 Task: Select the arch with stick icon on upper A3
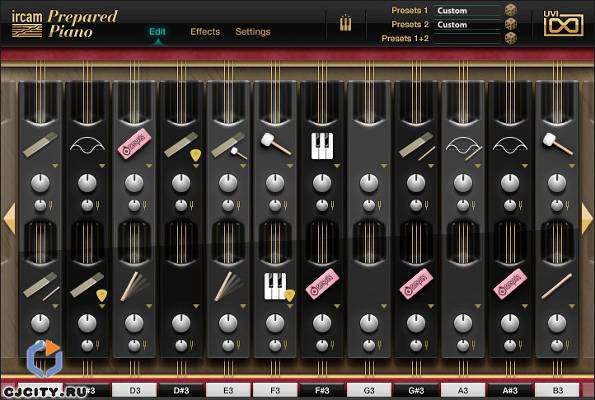tap(463, 147)
